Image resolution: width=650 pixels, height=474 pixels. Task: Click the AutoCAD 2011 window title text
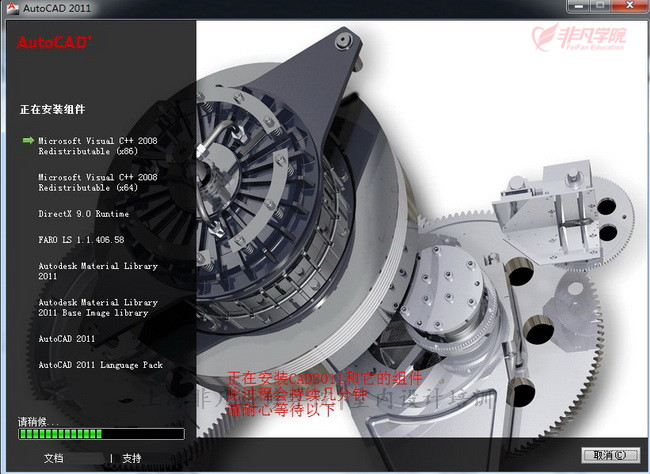tap(57, 8)
